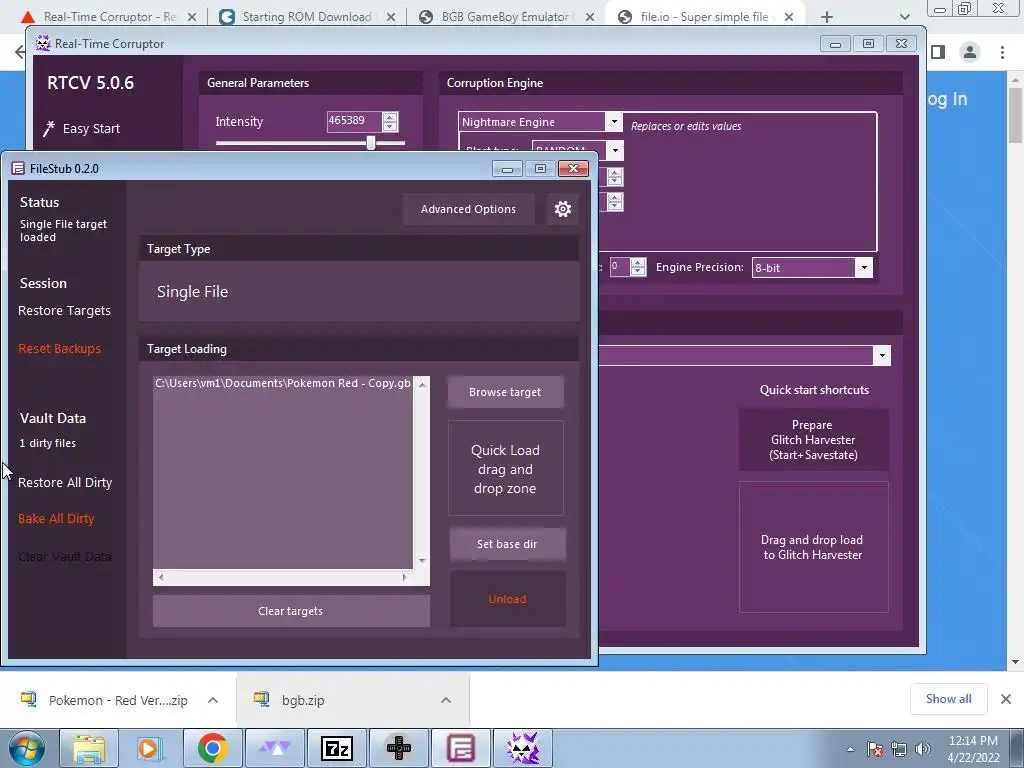Click the Intensity slider handle
Screen dimensions: 1024x768
pyautogui.click(x=371, y=142)
